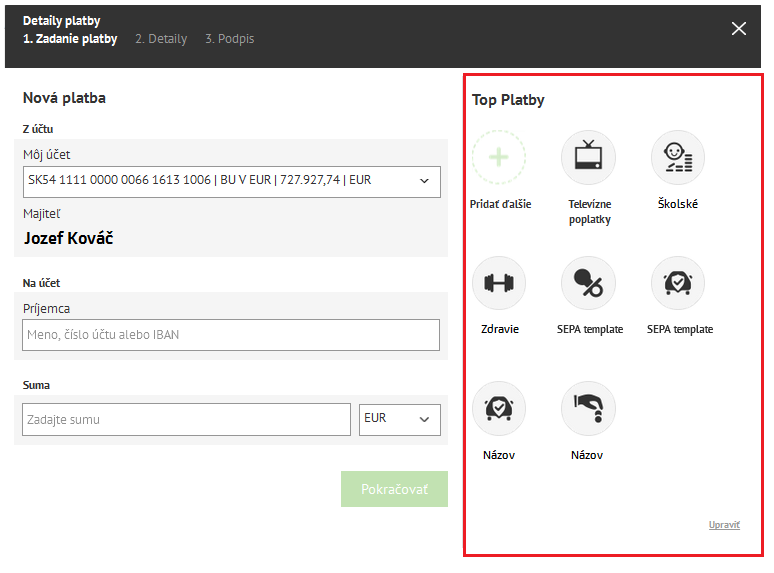This screenshot has width=774, height=573.
Task: Open the EUR currency dropdown
Action: [399, 420]
